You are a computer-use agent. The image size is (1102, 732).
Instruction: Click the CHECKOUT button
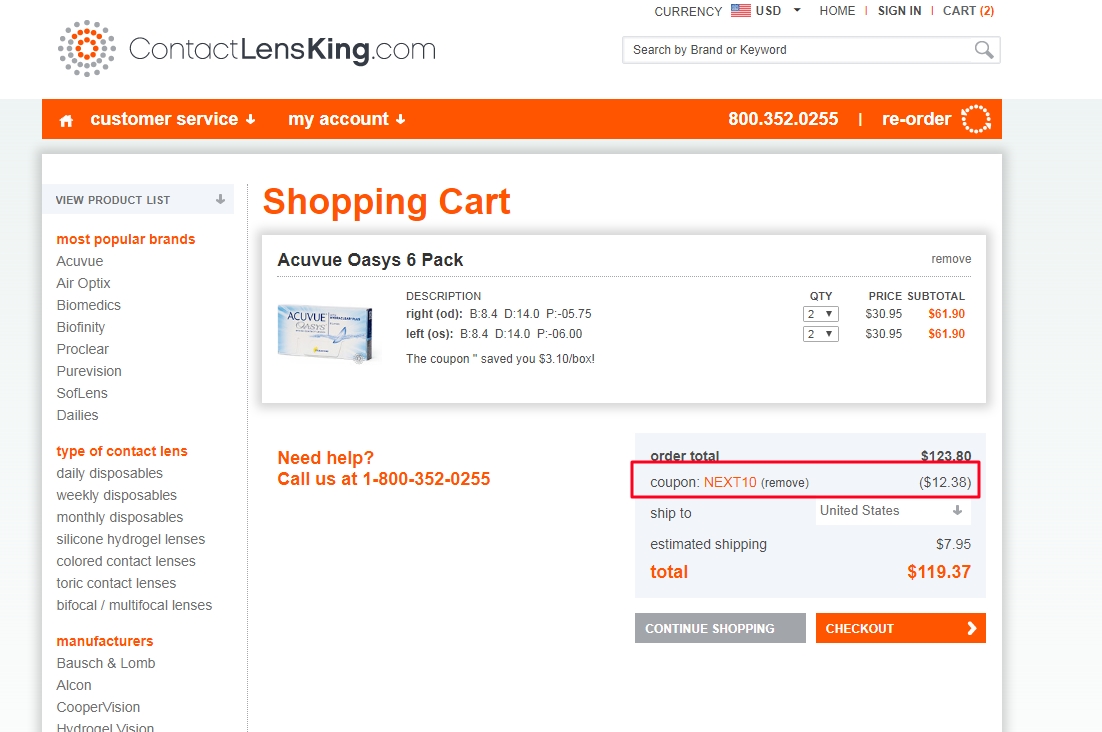point(900,628)
